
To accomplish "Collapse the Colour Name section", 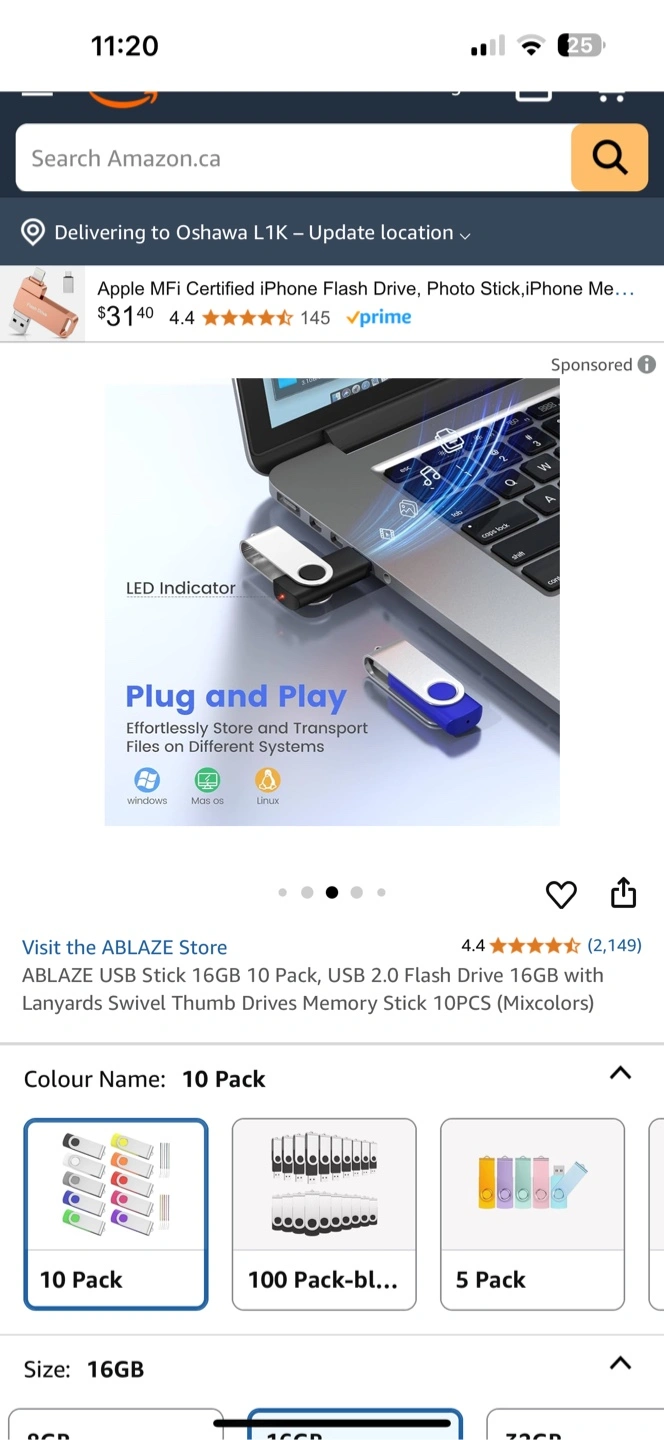I will [620, 1073].
